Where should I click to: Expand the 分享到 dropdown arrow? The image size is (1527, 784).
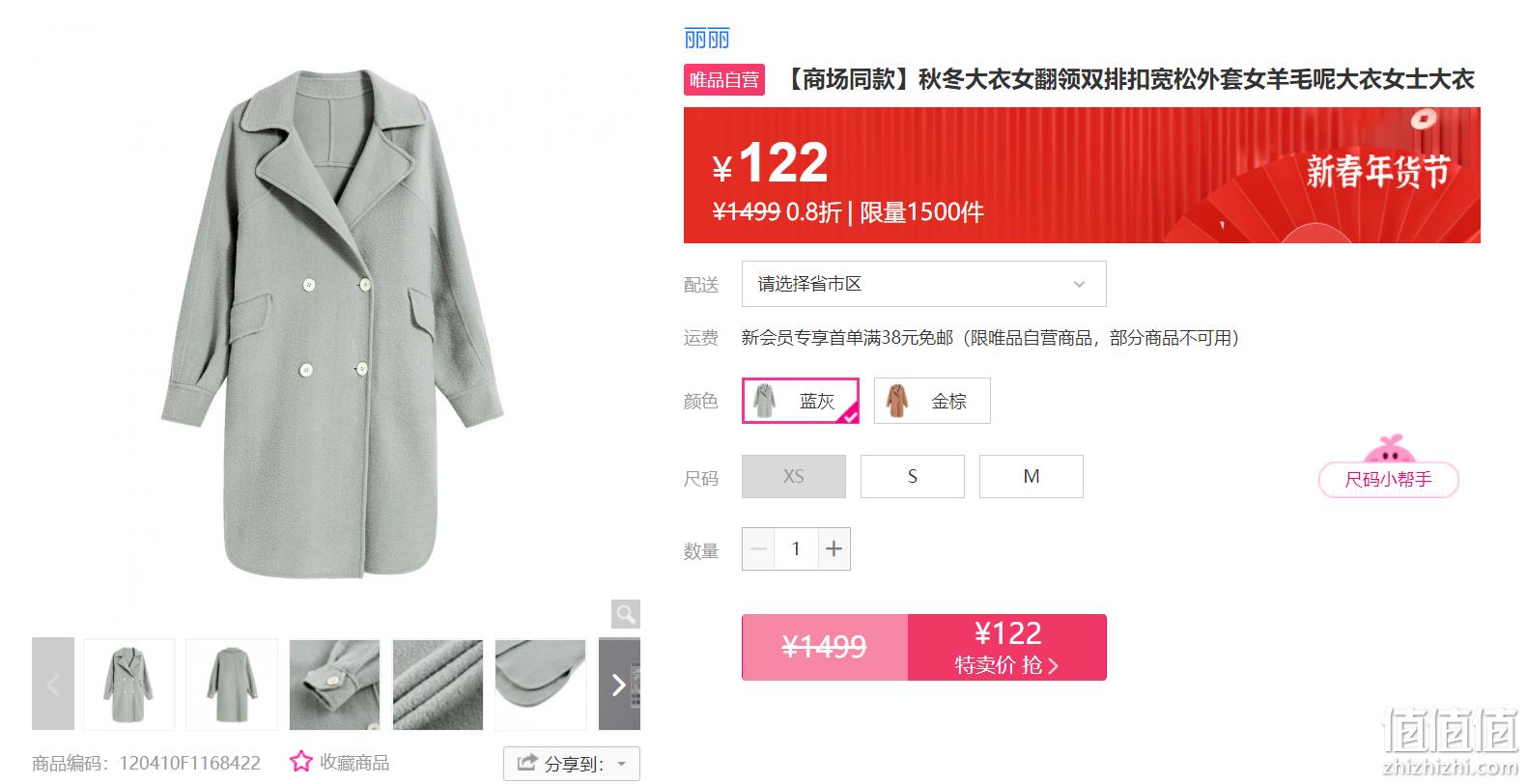click(x=622, y=764)
